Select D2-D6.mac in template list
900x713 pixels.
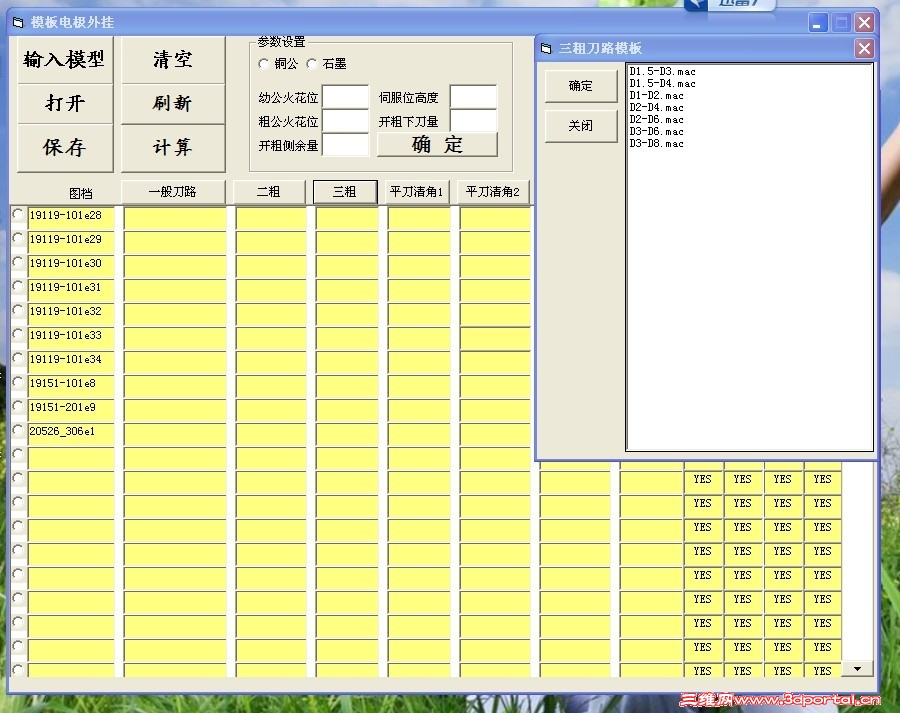(x=657, y=119)
